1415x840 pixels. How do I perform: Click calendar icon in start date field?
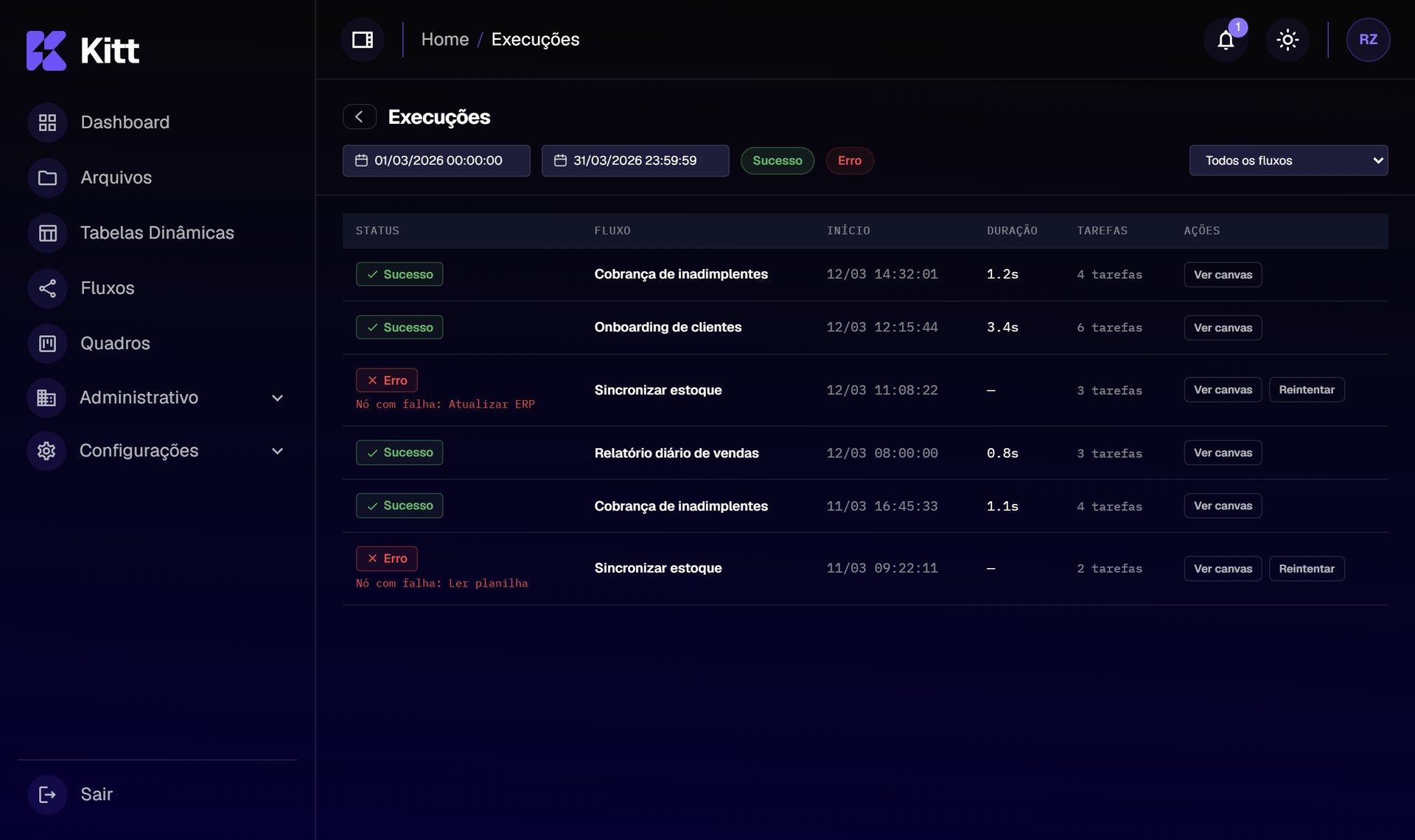361,161
